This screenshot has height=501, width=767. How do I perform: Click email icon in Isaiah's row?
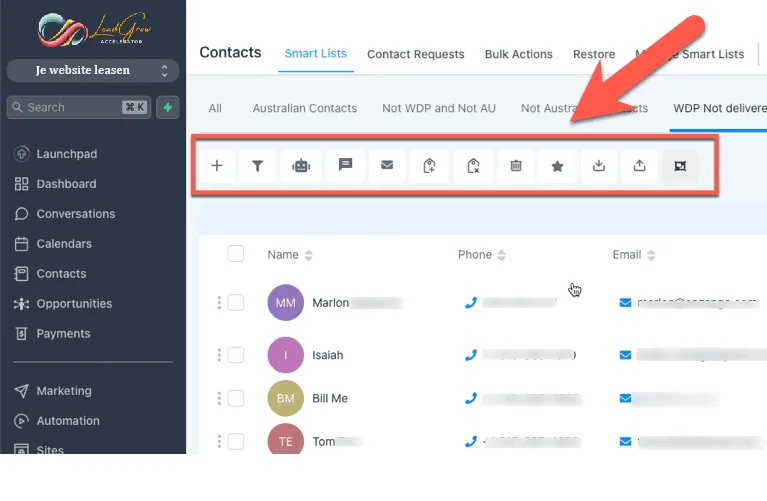tap(625, 355)
